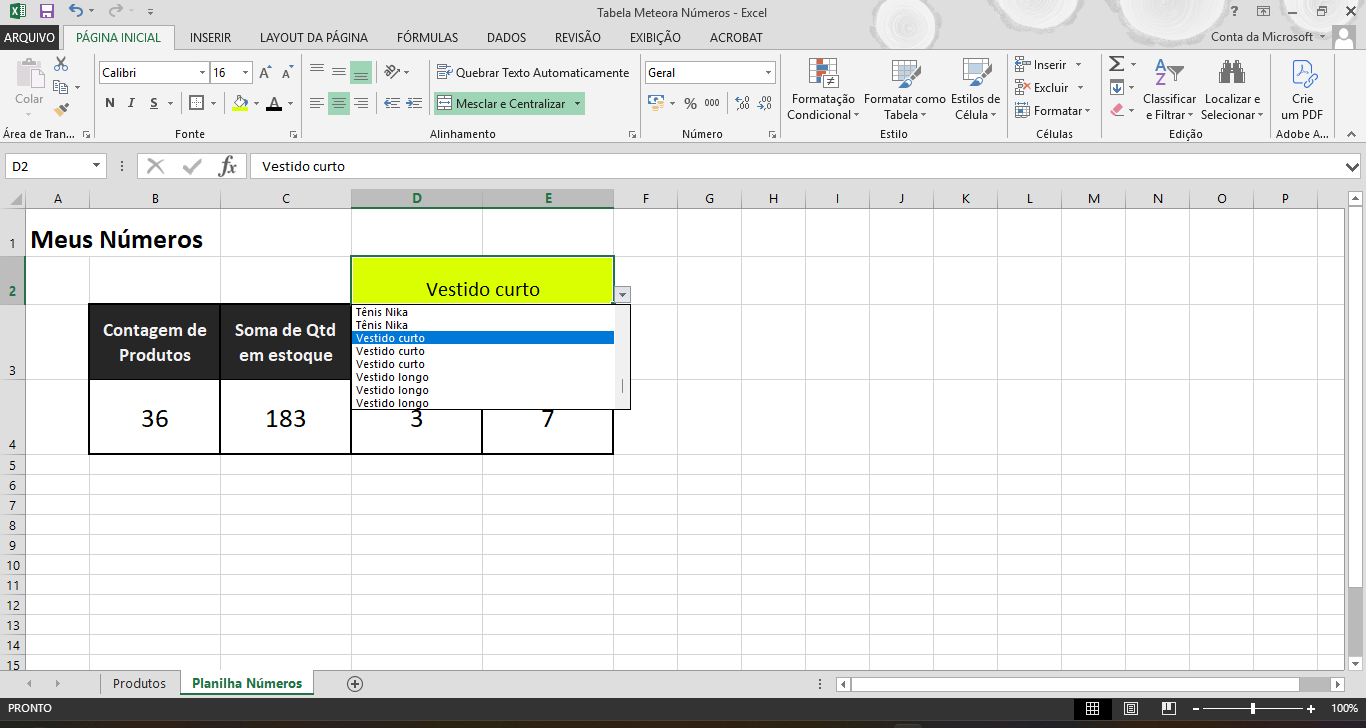Toggle italic I formatting
1366x728 pixels.
(131, 103)
